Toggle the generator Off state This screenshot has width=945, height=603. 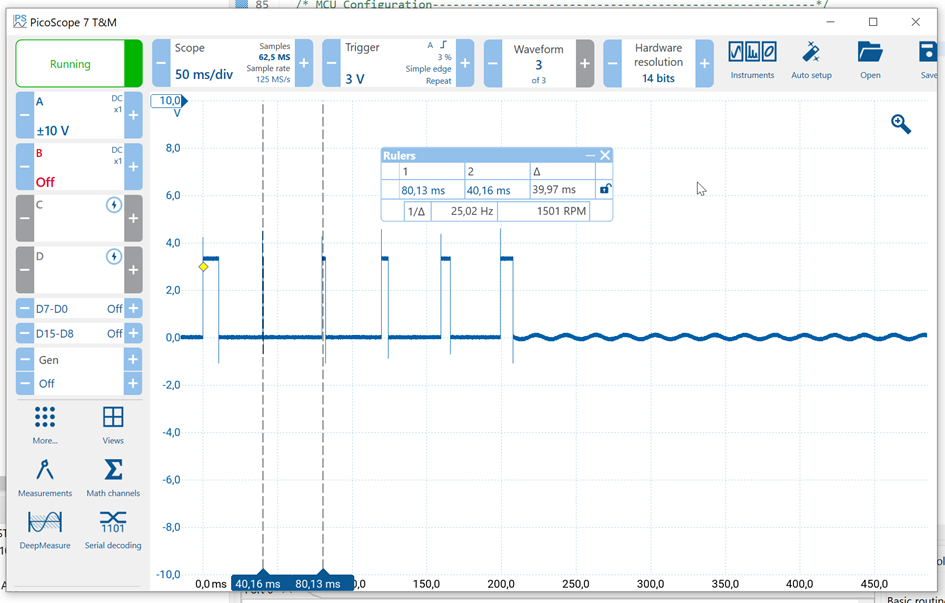pyautogui.click(x=79, y=383)
